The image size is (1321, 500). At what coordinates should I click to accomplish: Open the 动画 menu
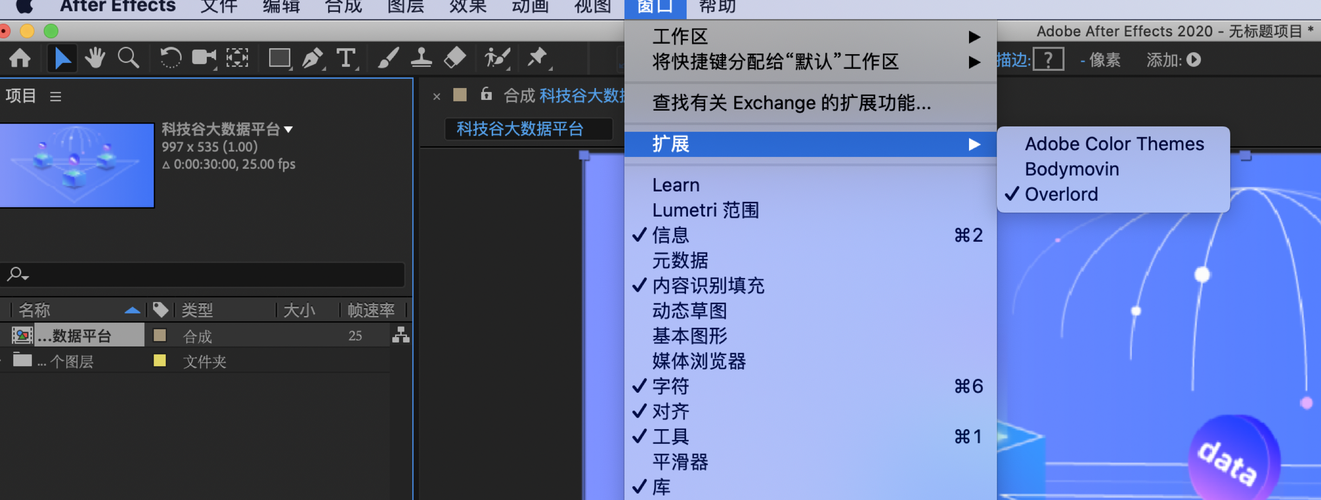[530, 6]
